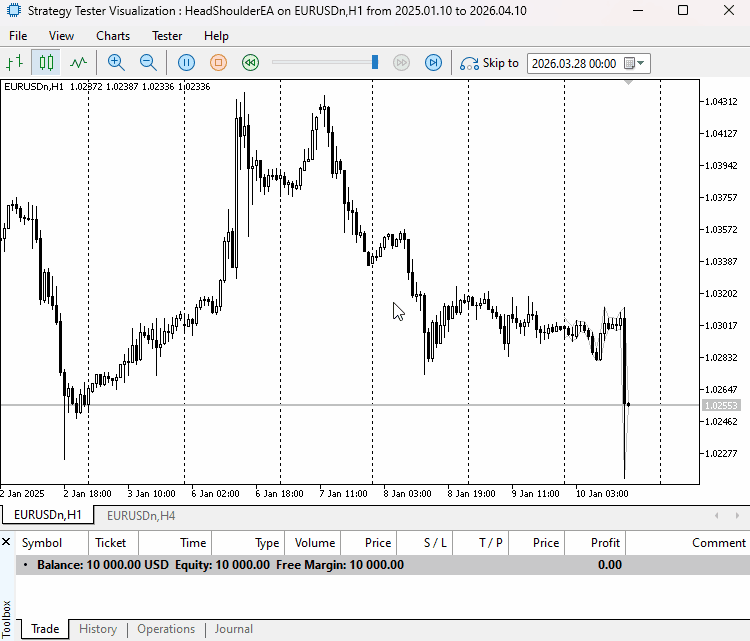Click the T / P column header
This screenshot has width=750, height=641.
(x=481, y=543)
